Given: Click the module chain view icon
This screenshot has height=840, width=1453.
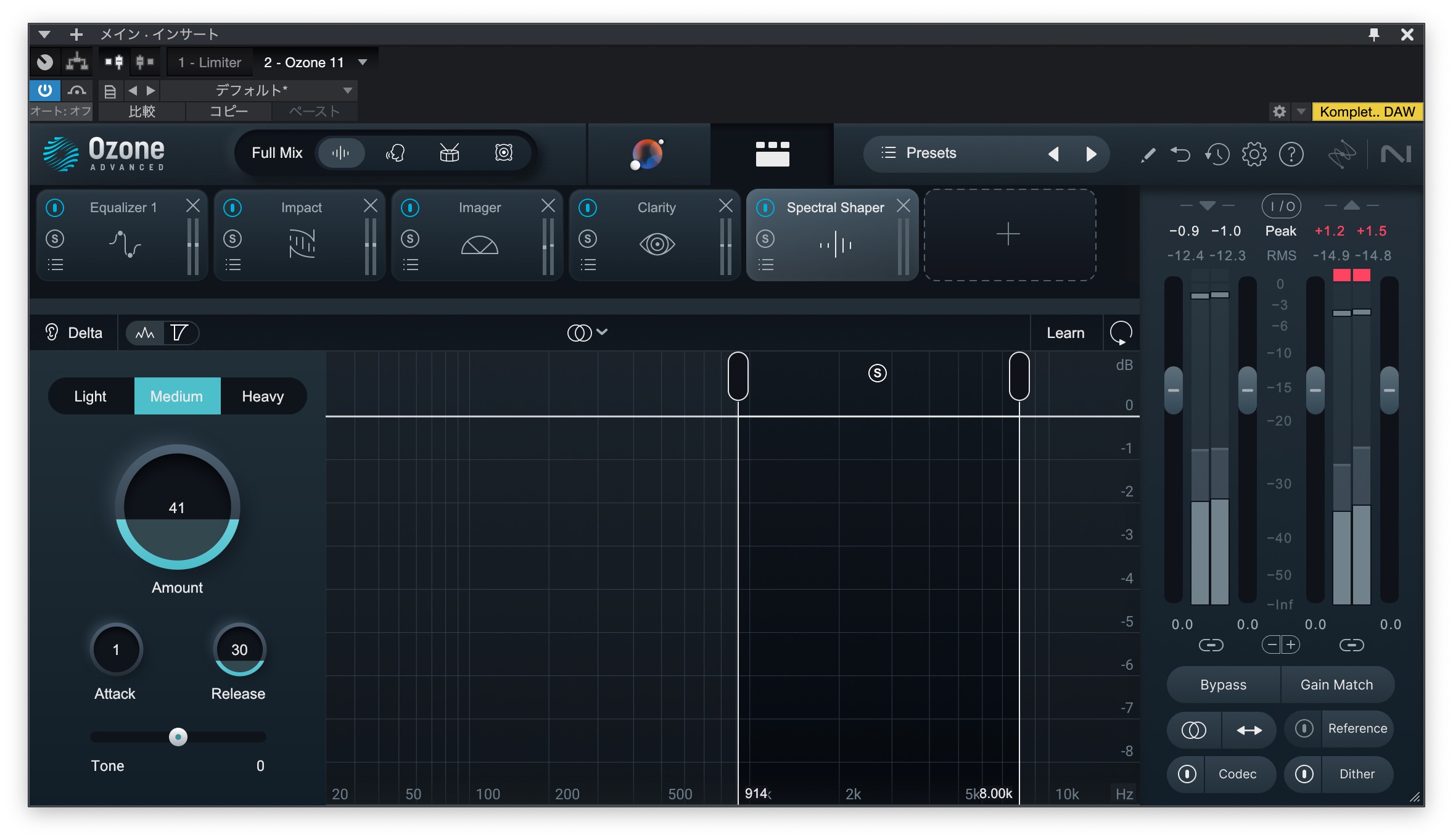Looking at the screenshot, I should tap(772, 154).
